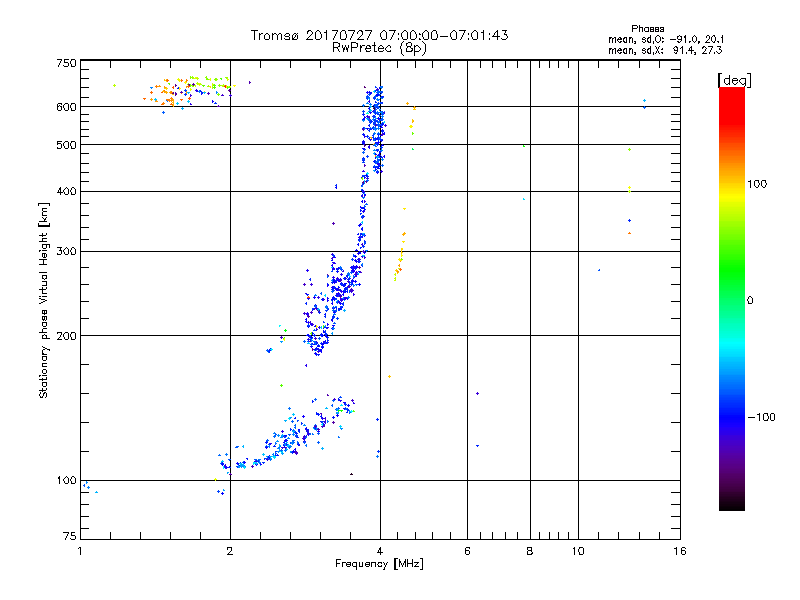Click the 'Frequency [MHz]' axis label
This screenshot has height=600, width=800.
pyautogui.click(x=379, y=564)
